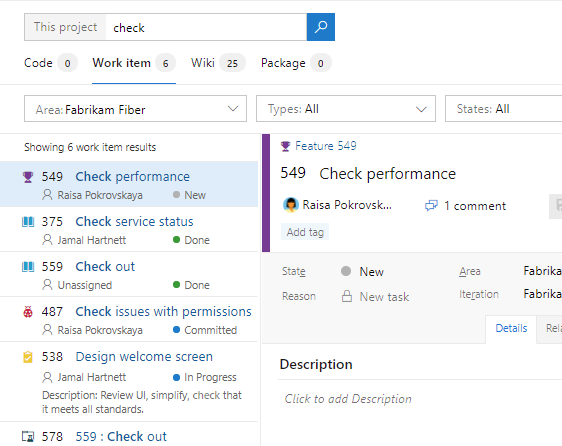Expand the Area: Fabrikam Fiber dropdown
Image resolution: width=562 pixels, height=446 pixels.
pos(135,109)
